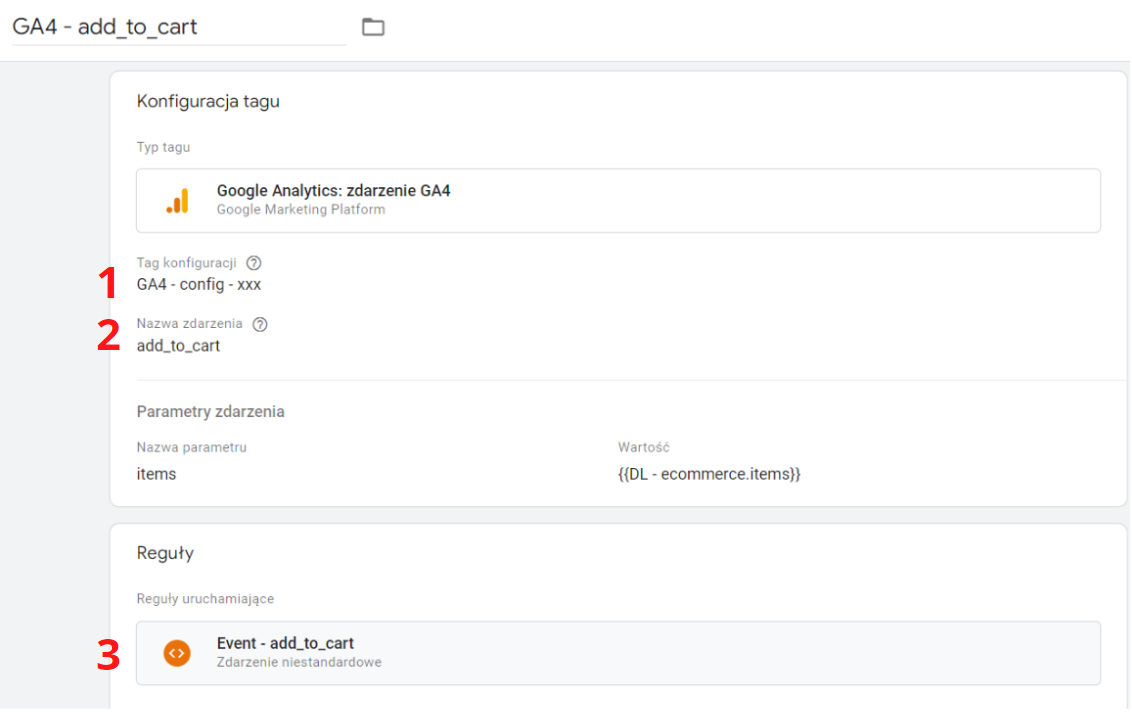Open the Event - add_to_cart trigger

click(x=618, y=653)
